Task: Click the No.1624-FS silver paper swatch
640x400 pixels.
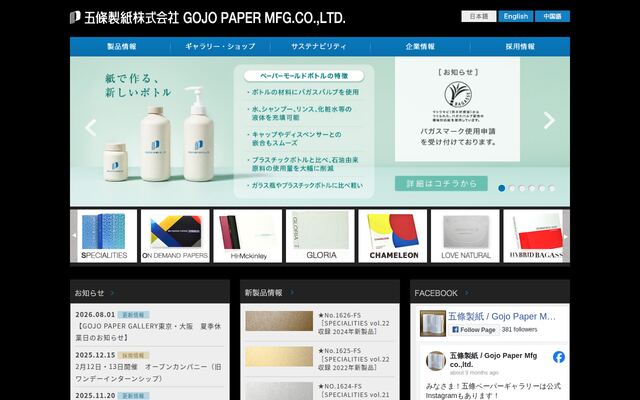Action: point(279,391)
